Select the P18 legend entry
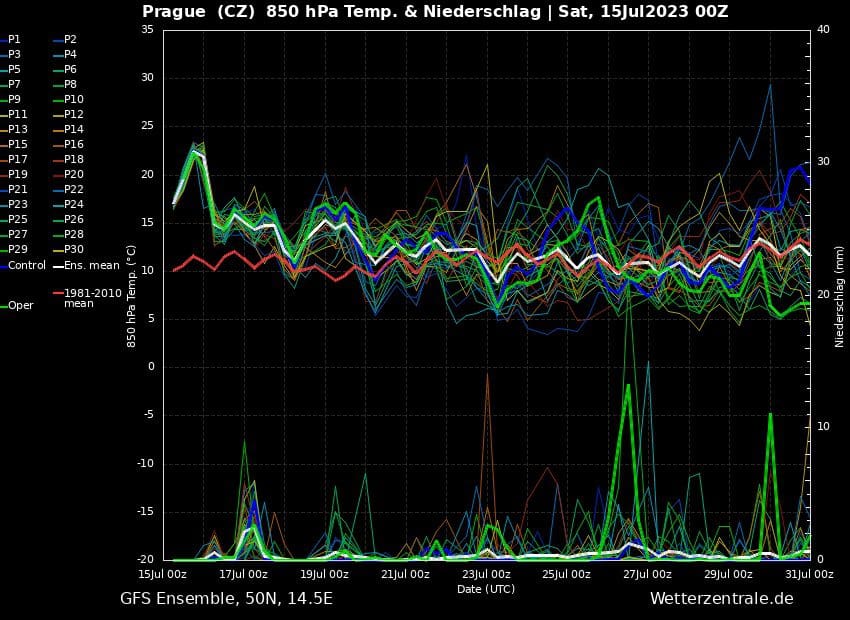 point(73,159)
